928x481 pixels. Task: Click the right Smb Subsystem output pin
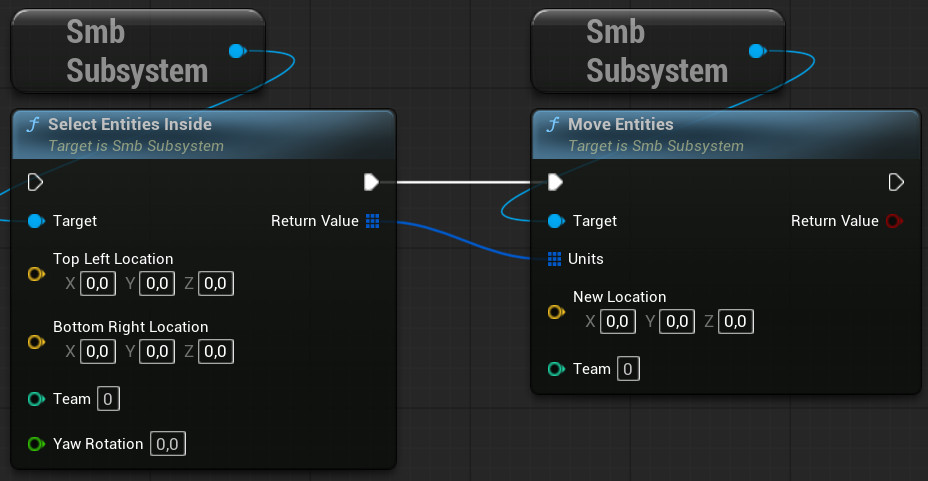click(756, 51)
